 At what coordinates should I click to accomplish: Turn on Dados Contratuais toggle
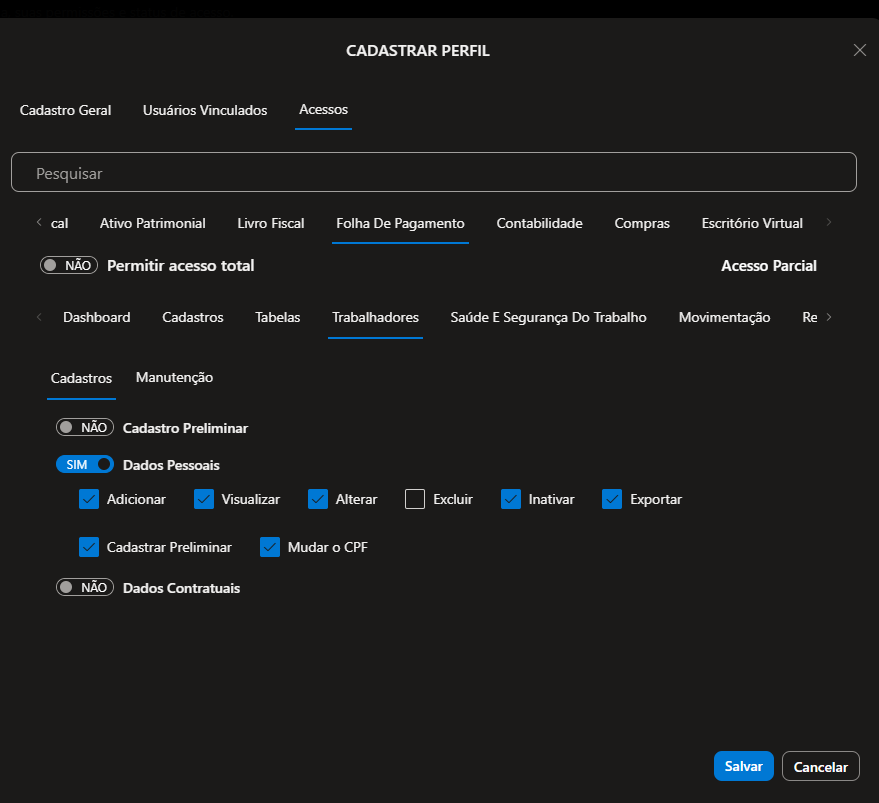pos(84,588)
